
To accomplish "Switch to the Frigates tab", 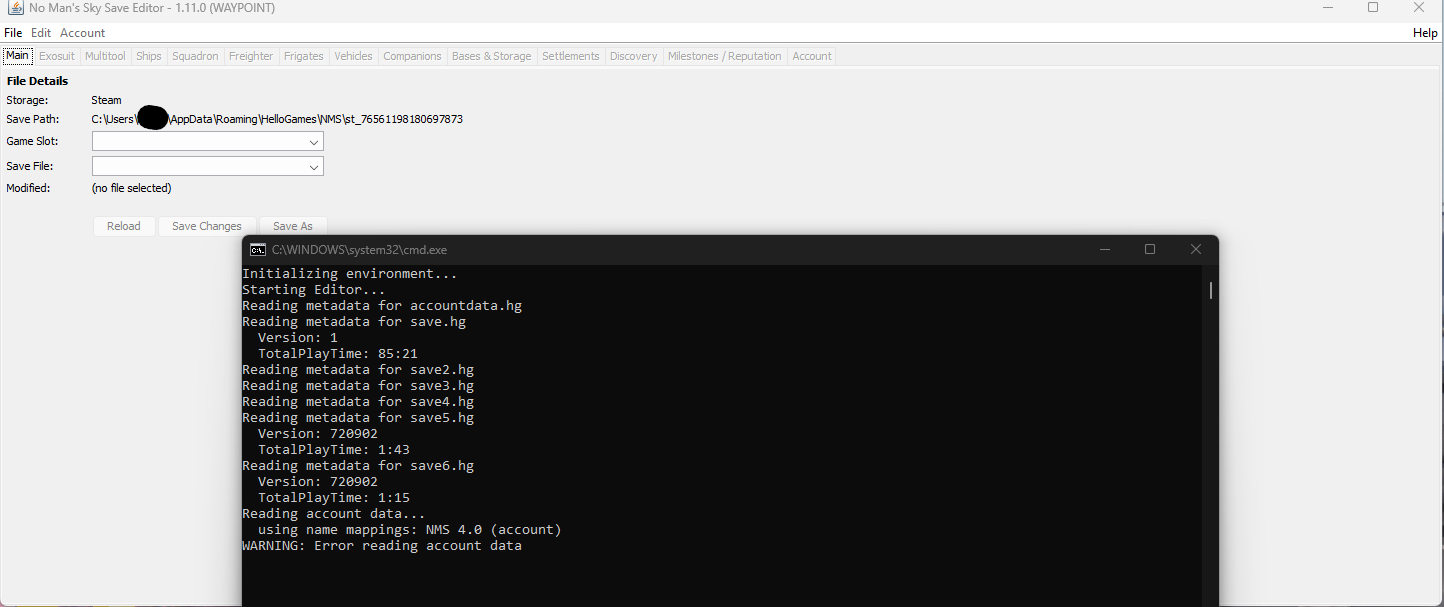I will (x=304, y=56).
